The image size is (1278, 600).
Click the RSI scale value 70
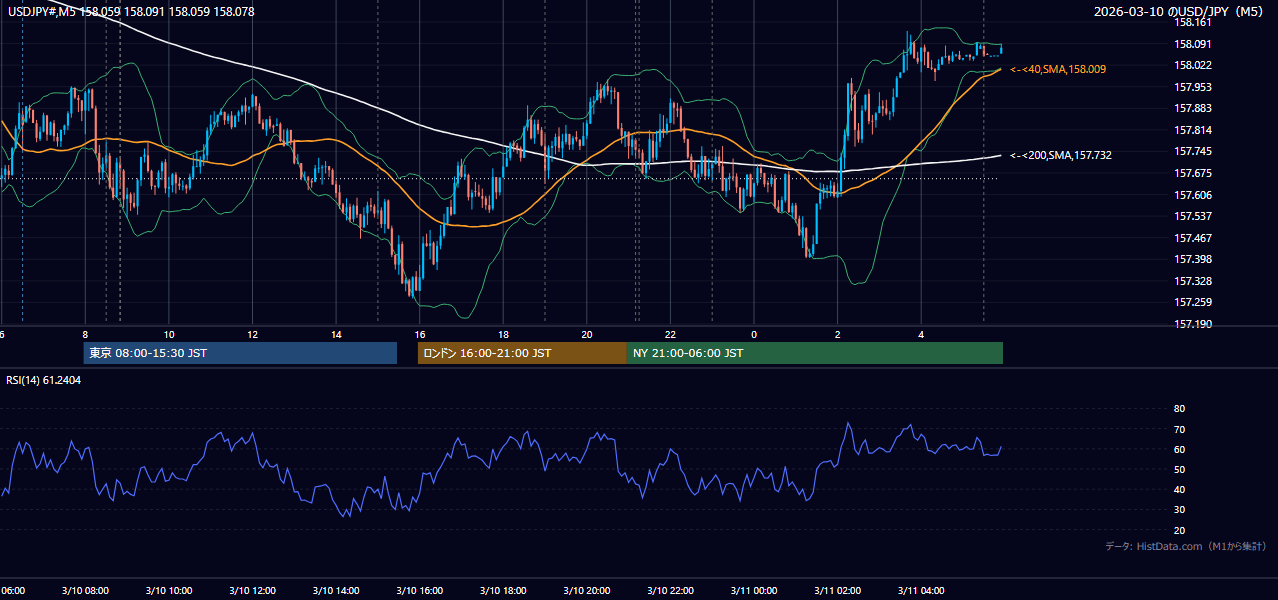point(1179,429)
